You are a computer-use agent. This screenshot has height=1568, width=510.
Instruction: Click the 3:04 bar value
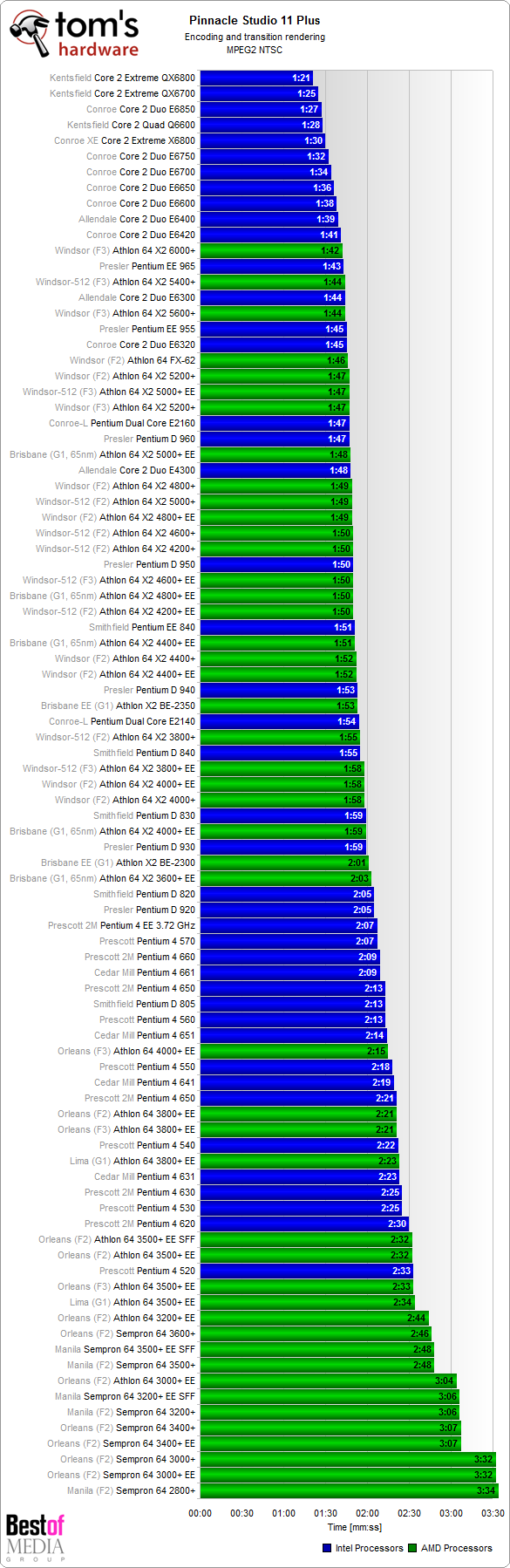[445, 1381]
